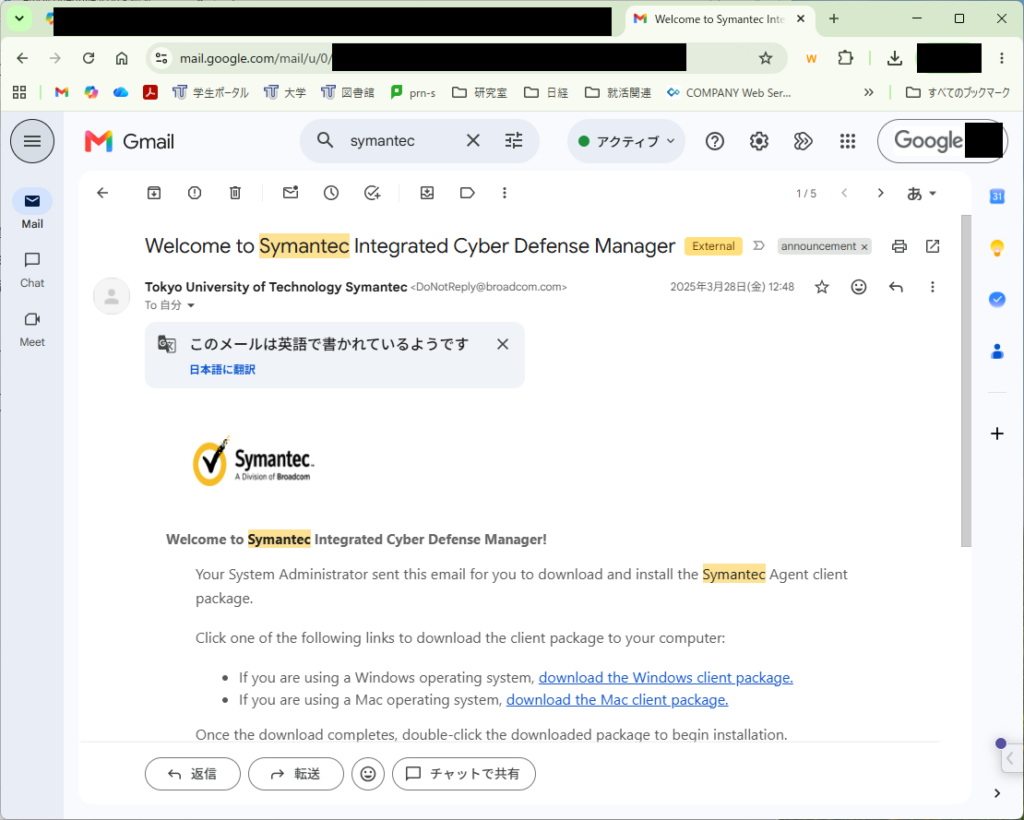
Task: Open the Gmail main menu hamburger
Action: tap(32, 141)
